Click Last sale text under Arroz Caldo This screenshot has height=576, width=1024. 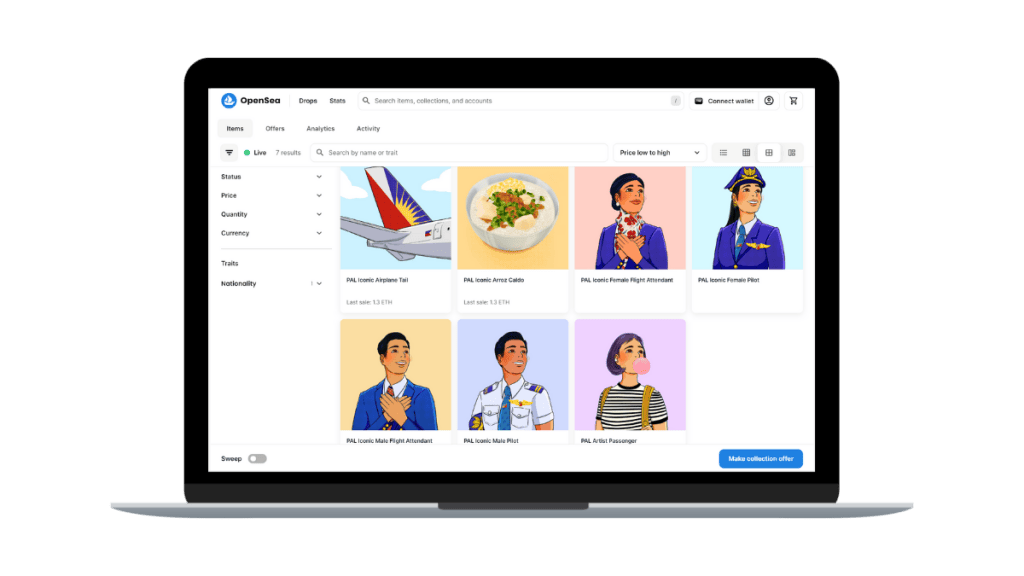tap(487, 302)
